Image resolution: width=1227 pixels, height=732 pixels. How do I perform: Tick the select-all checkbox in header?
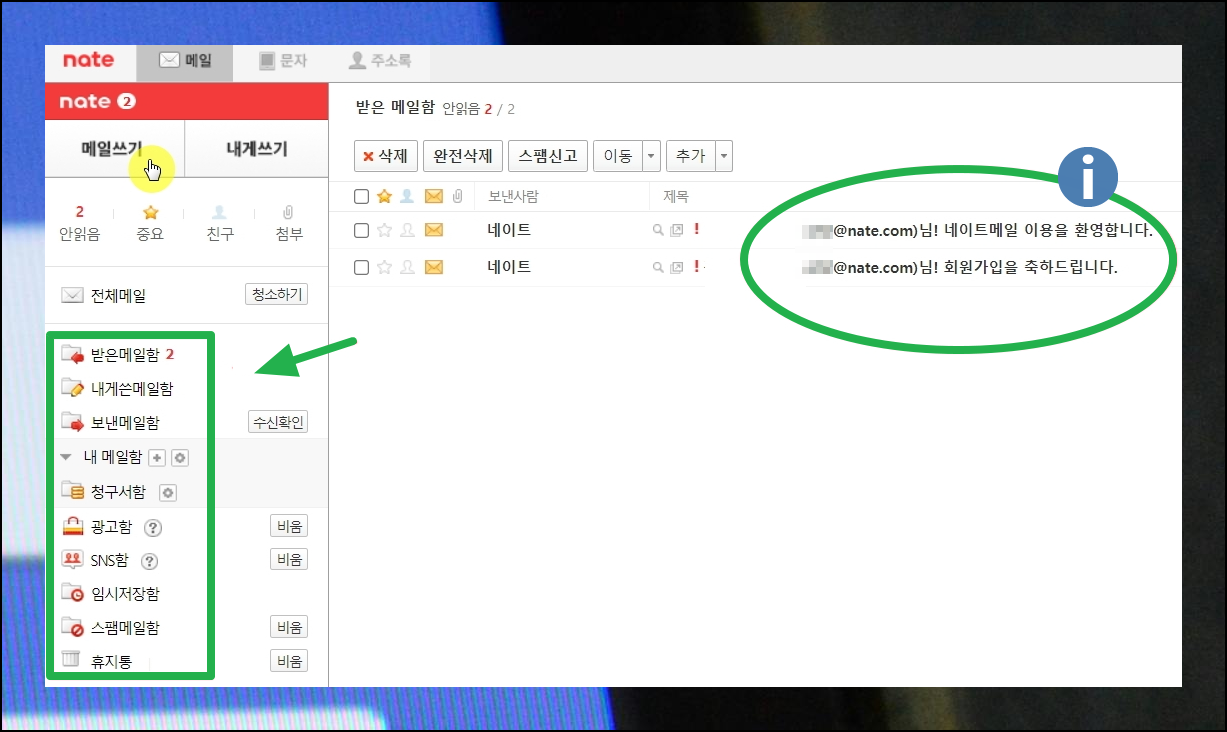click(362, 196)
